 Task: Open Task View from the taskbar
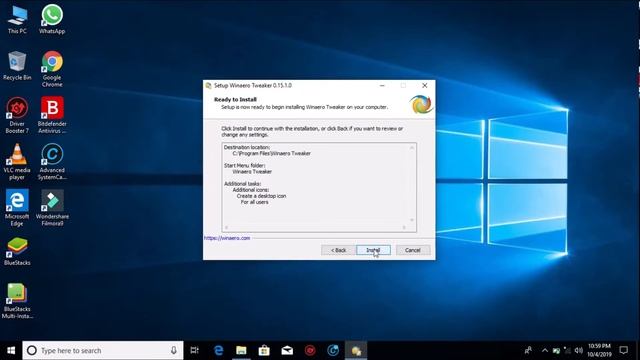195,351
